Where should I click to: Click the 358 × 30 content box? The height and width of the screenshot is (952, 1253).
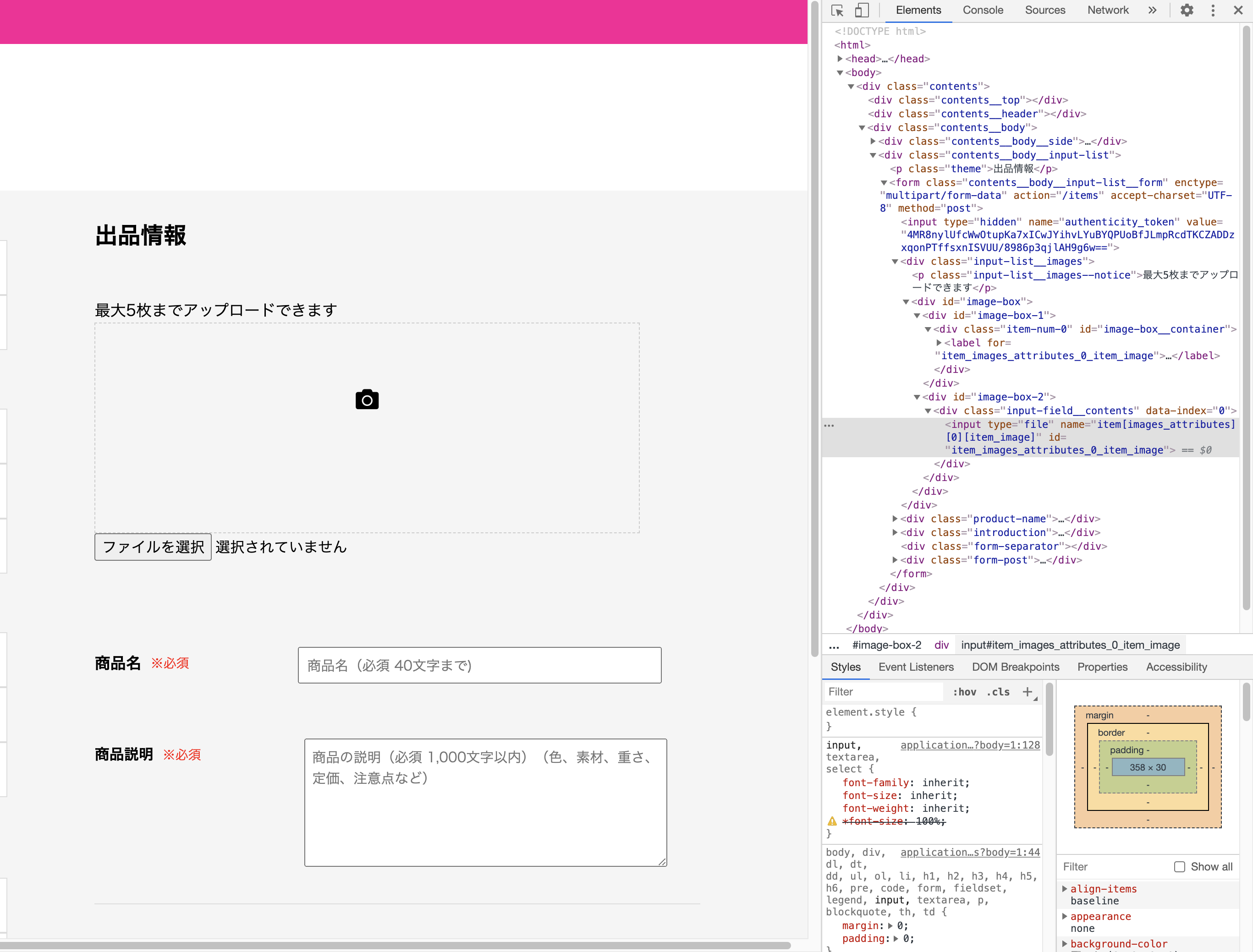(1148, 767)
